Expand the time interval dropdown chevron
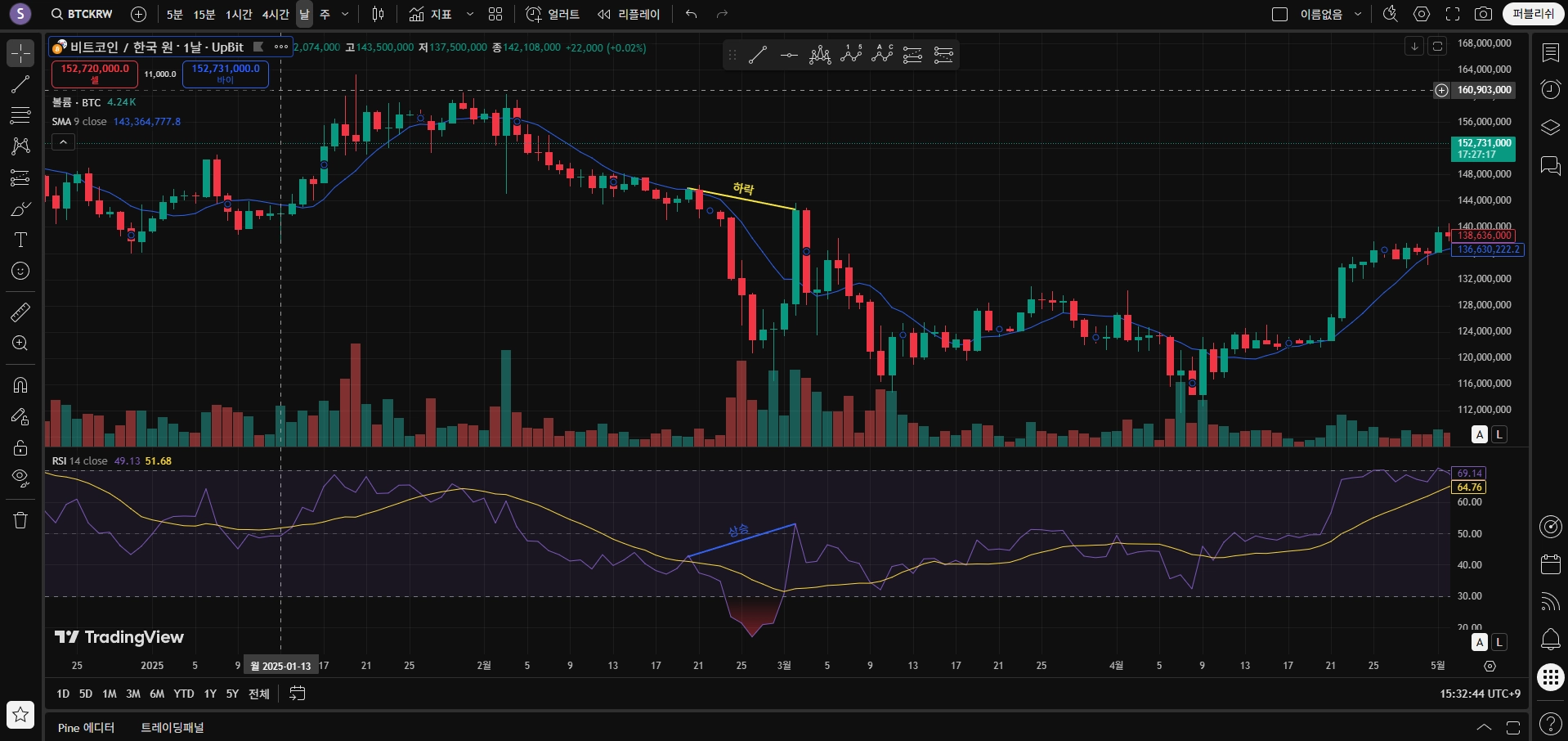The width and height of the screenshot is (1568, 741). (x=345, y=14)
